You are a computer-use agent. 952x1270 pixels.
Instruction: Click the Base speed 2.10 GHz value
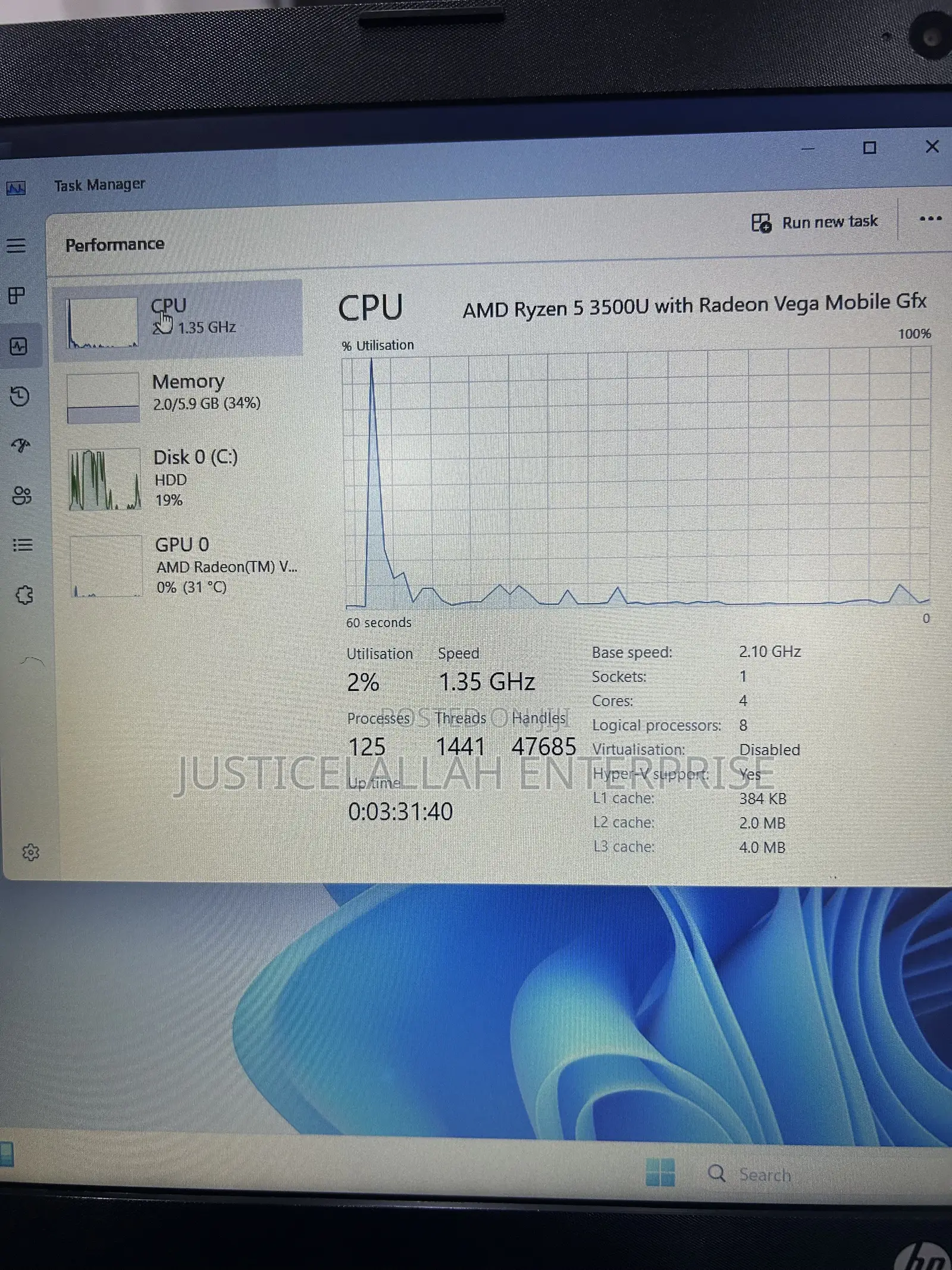coord(770,652)
